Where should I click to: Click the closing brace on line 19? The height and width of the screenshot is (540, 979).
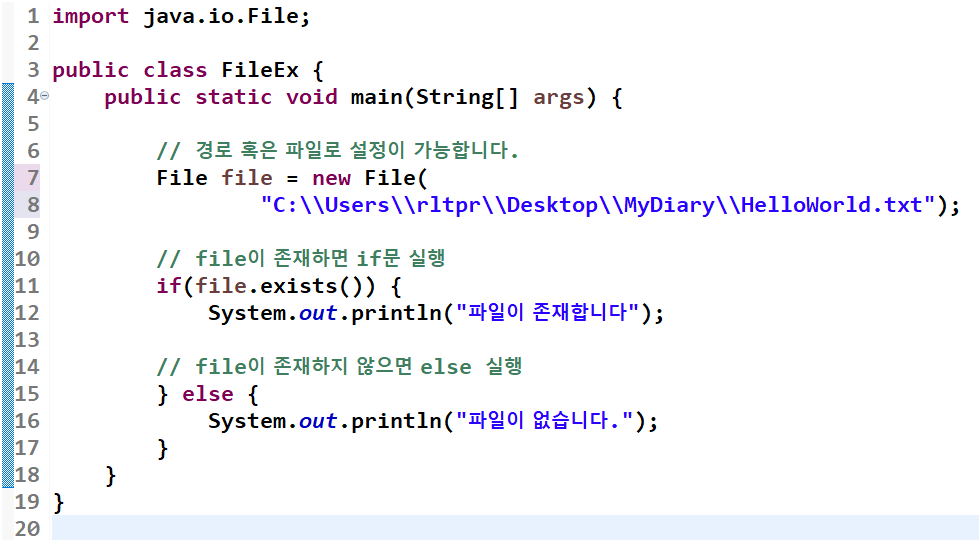click(58, 502)
